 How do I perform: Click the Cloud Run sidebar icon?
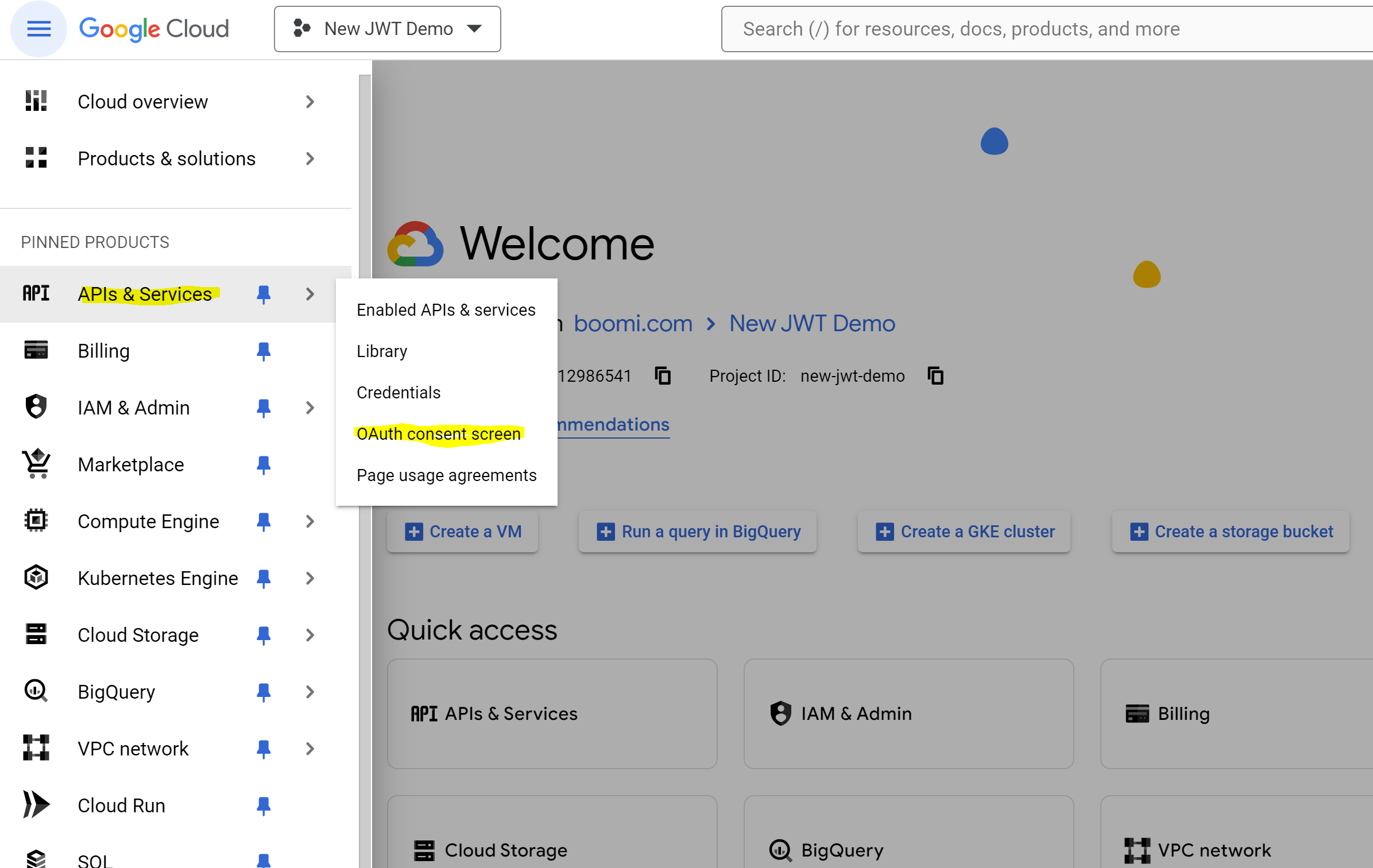(36, 805)
